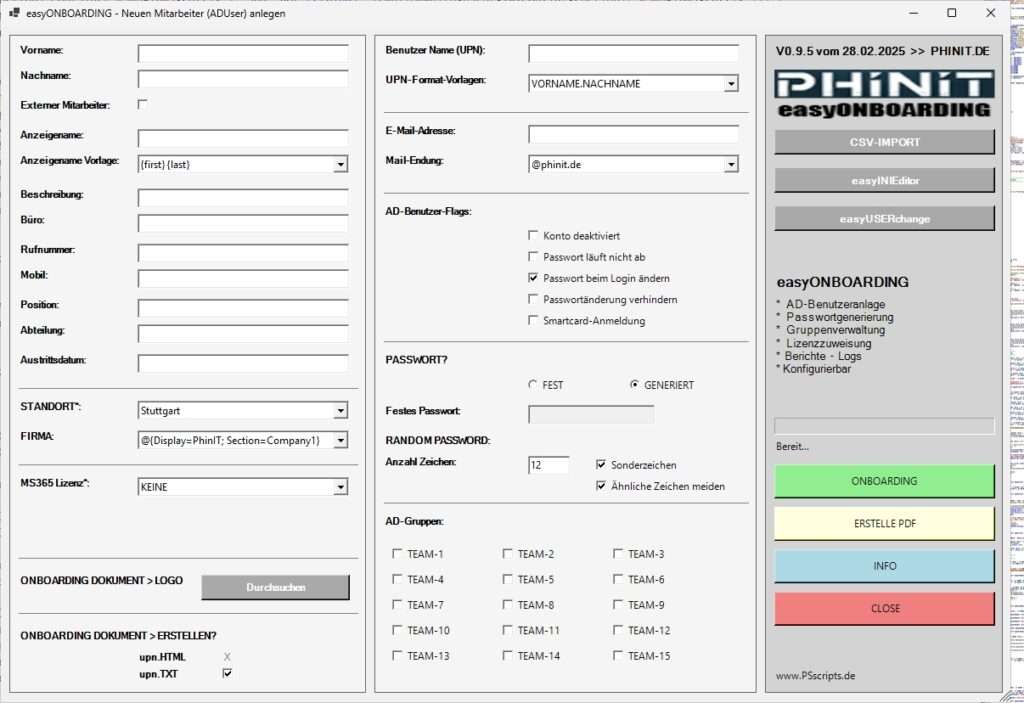This screenshot has width=1024, height=703.
Task: Start the ONBOARDING process
Action: [x=883, y=481]
